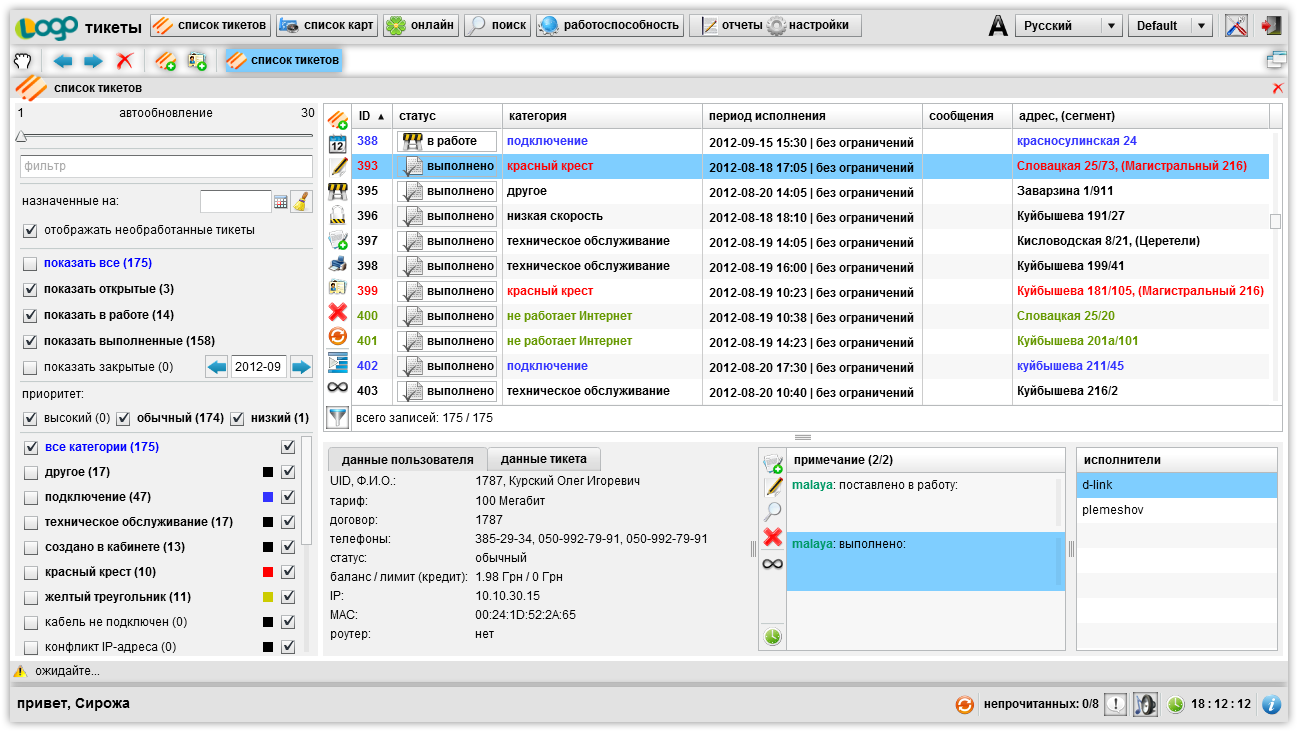The image size is (1298, 732).
Task: Click the autoupdate interval slider
Action: tap(22, 136)
